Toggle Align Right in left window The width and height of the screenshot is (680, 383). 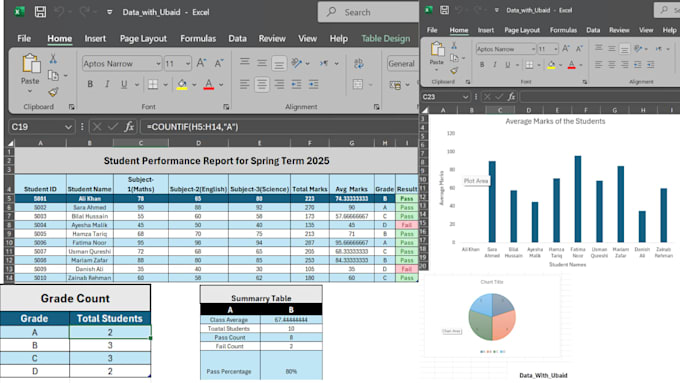click(279, 84)
